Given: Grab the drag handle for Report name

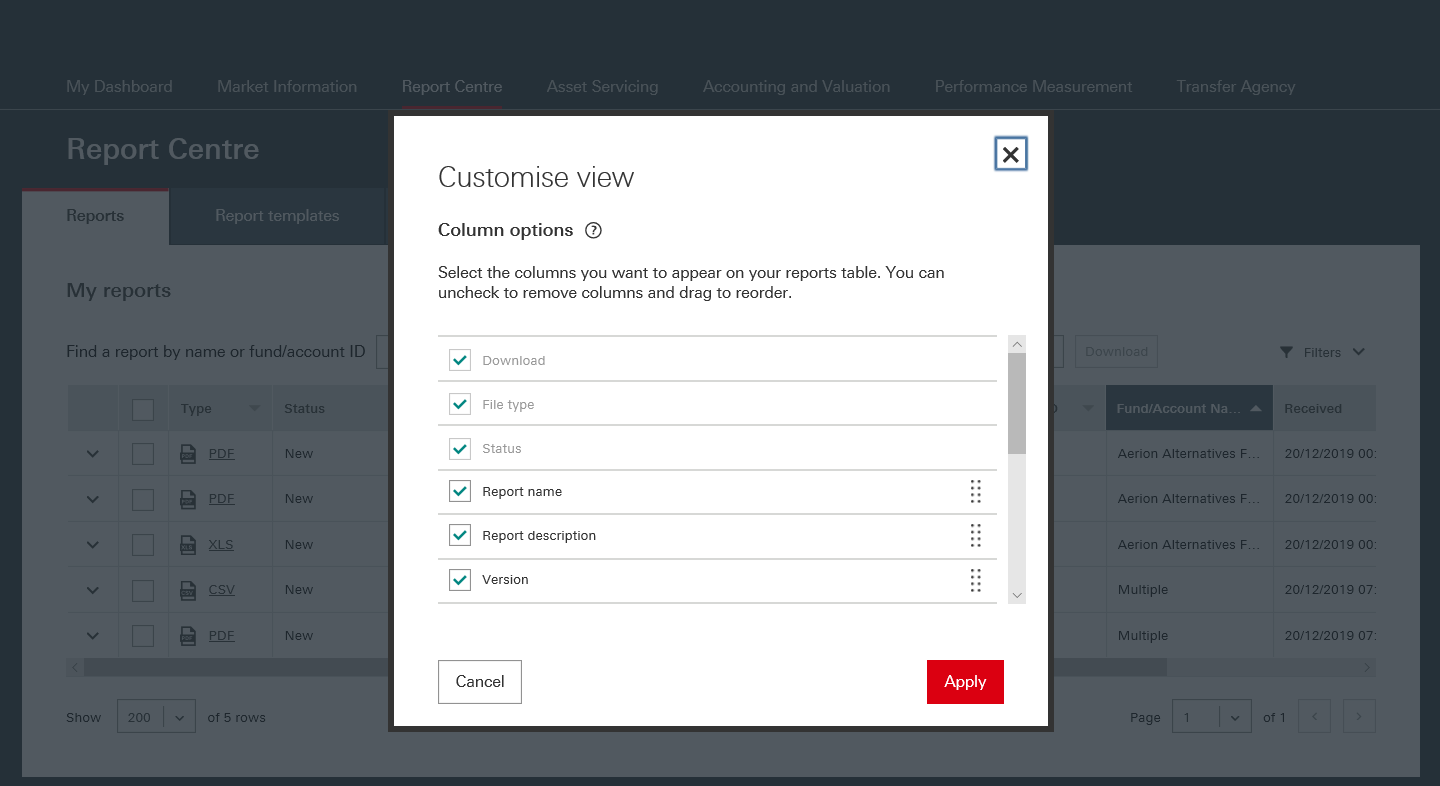Looking at the screenshot, I should 975,492.
